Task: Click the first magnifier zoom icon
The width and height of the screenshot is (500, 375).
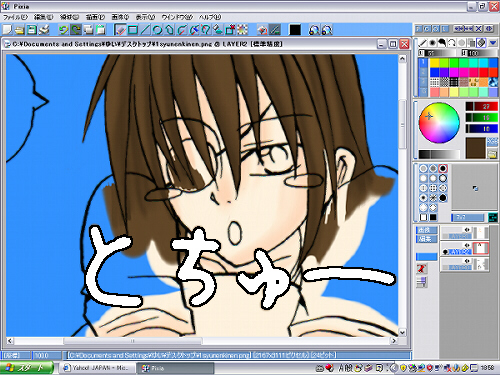Action: pyautogui.click(x=314, y=30)
